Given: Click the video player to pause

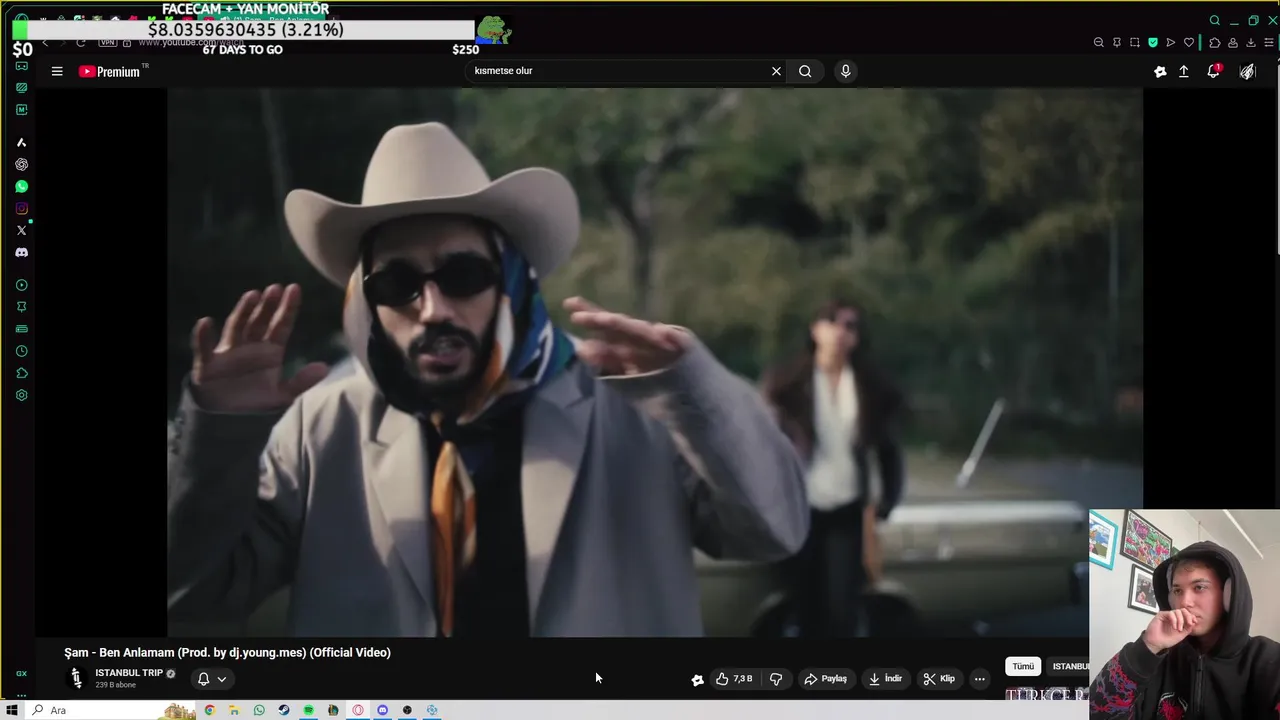Looking at the screenshot, I should [655, 362].
